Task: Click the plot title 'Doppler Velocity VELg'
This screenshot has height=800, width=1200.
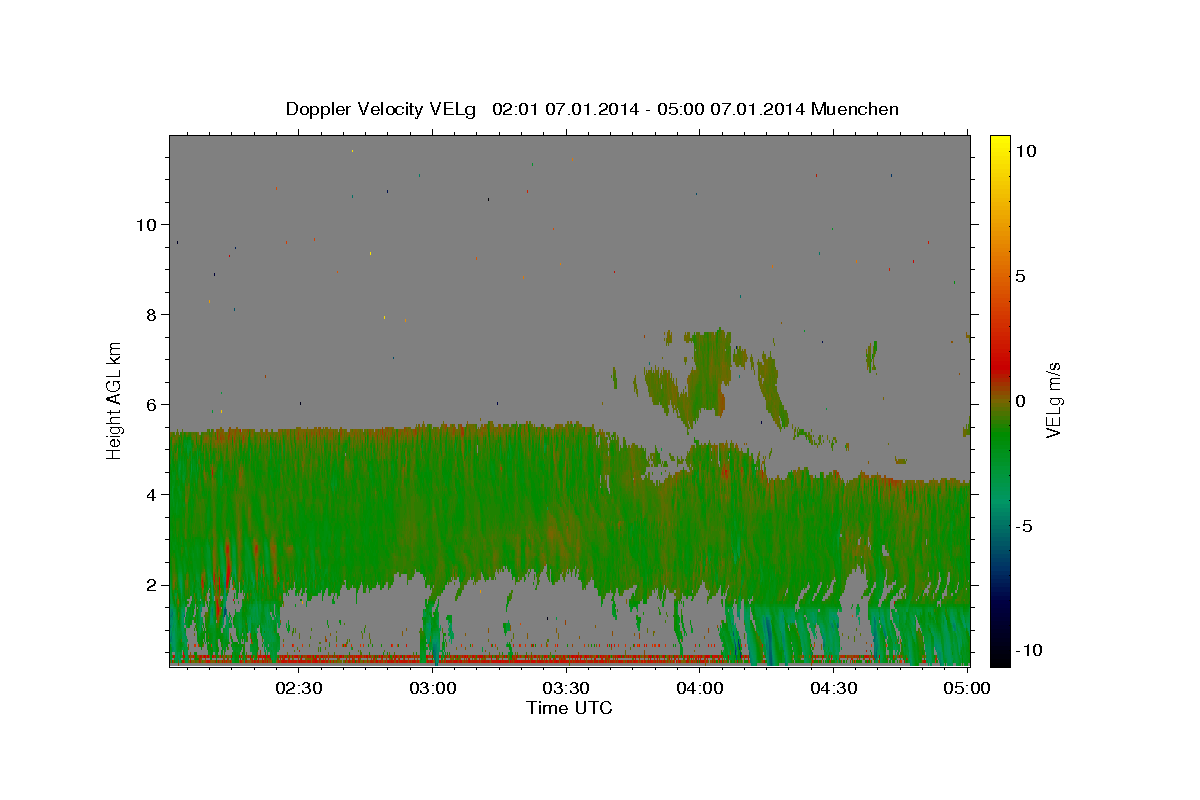Action: click(381, 109)
